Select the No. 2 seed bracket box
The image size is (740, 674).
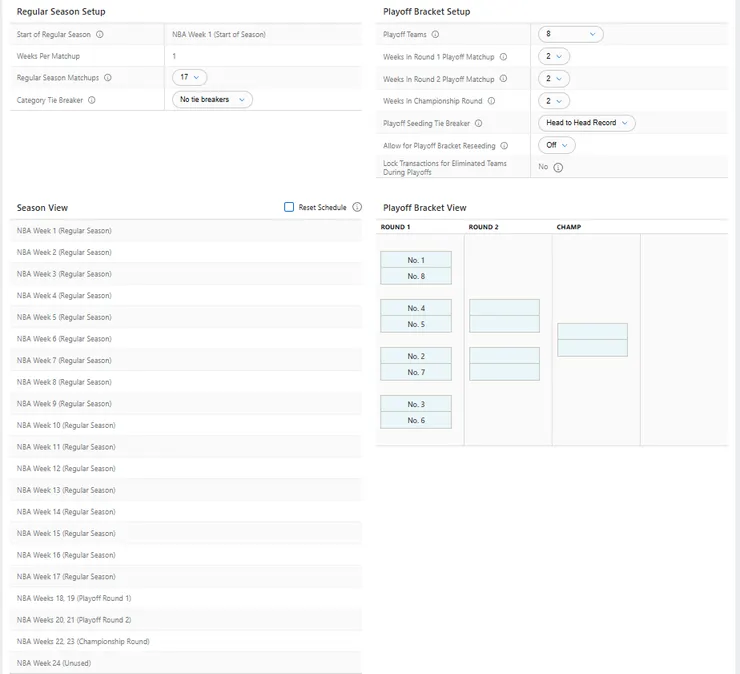coord(416,356)
